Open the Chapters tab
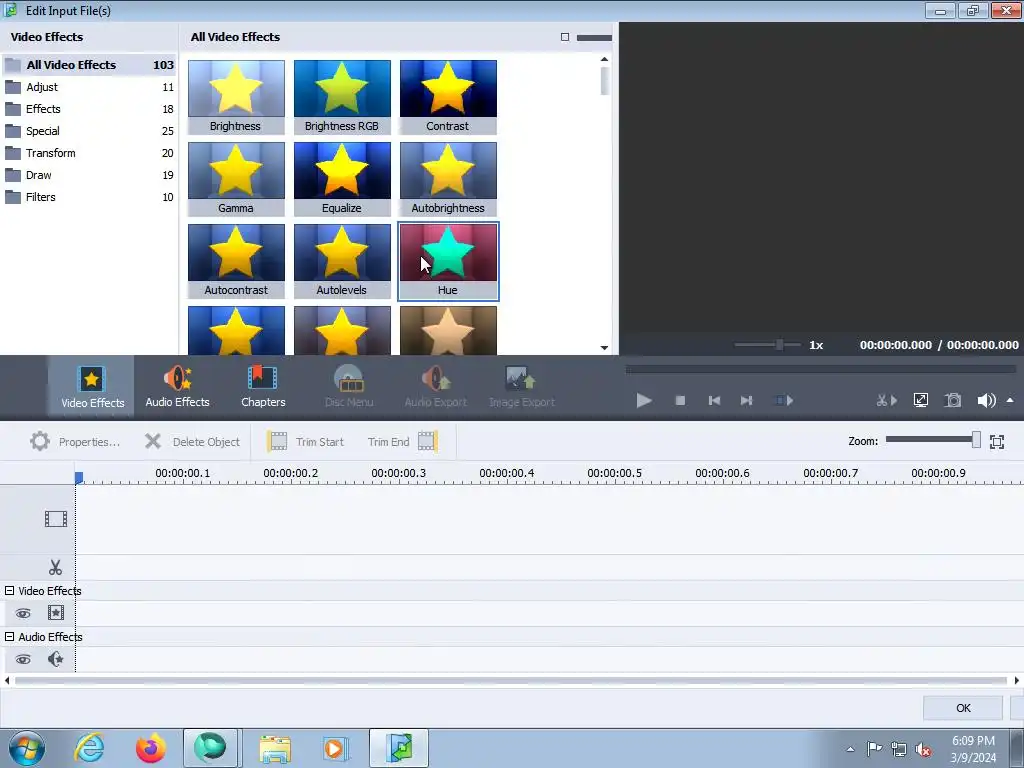 click(263, 387)
